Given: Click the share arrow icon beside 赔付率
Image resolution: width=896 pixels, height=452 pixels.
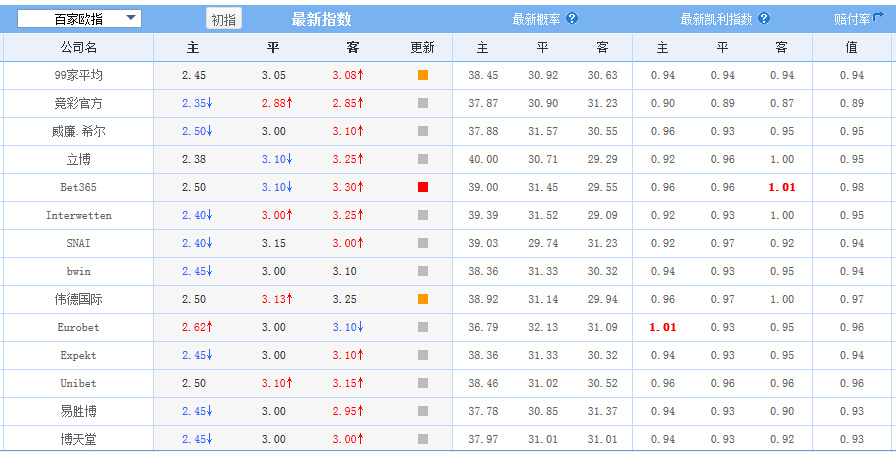Looking at the screenshot, I should (x=878, y=18).
